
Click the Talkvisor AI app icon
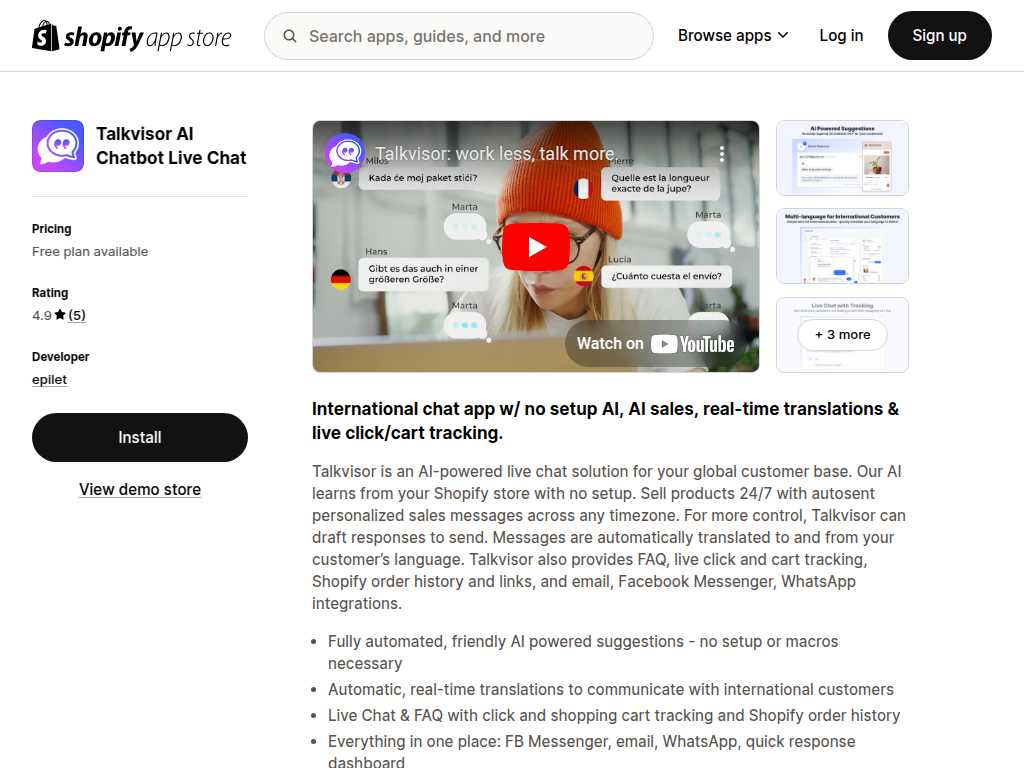click(x=58, y=146)
